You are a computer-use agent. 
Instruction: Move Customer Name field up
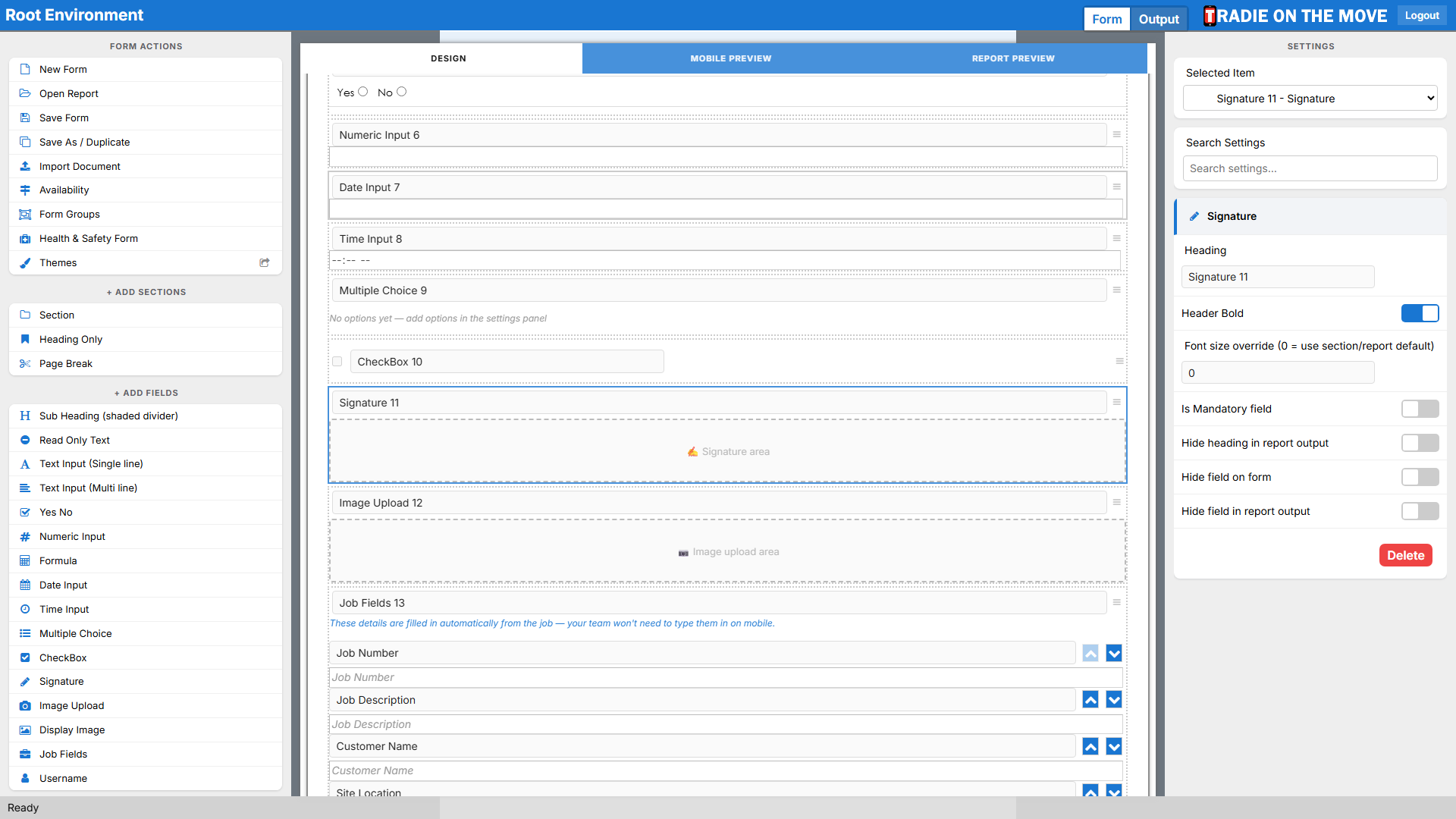click(x=1090, y=747)
